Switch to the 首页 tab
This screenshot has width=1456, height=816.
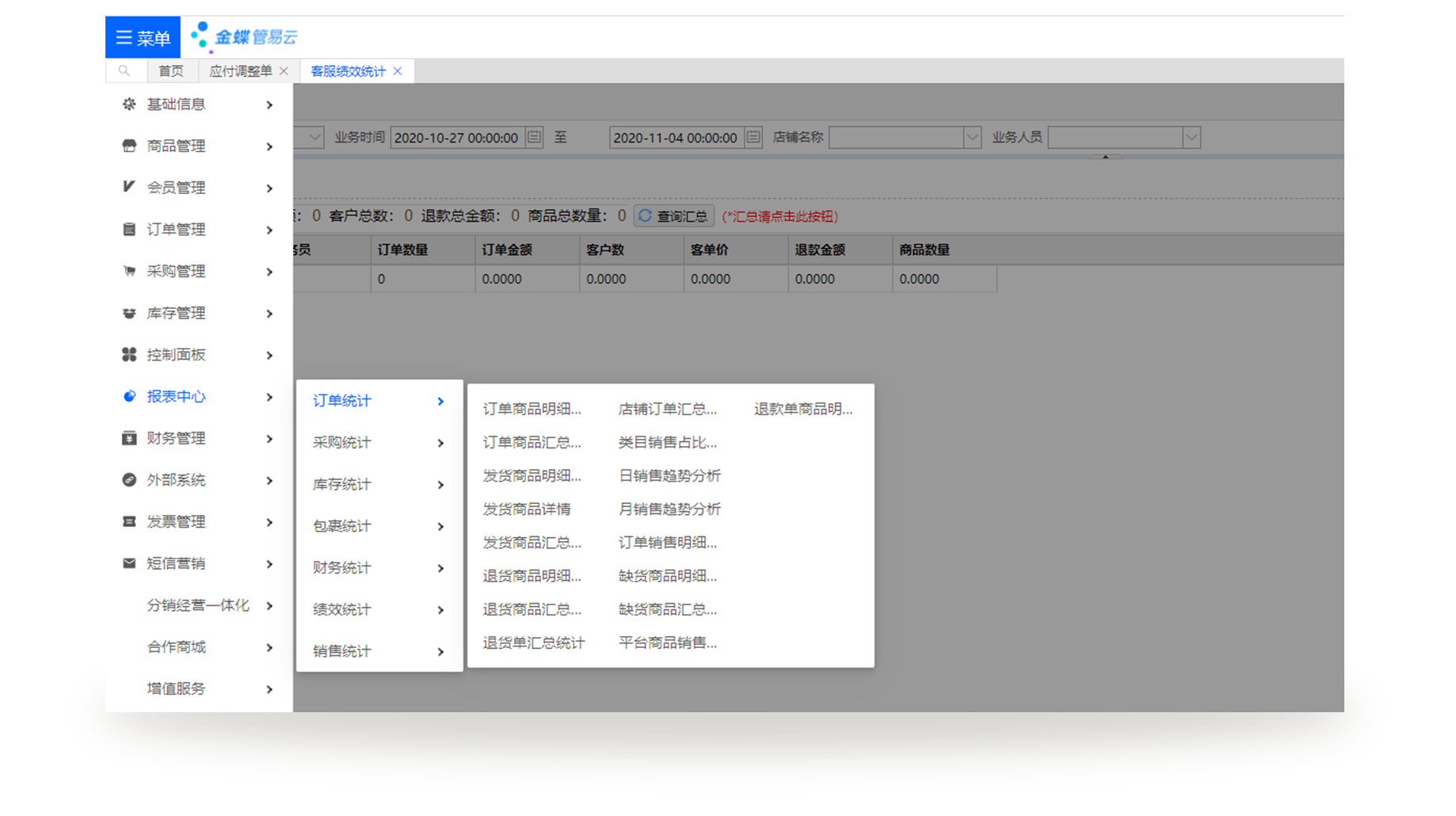point(171,71)
